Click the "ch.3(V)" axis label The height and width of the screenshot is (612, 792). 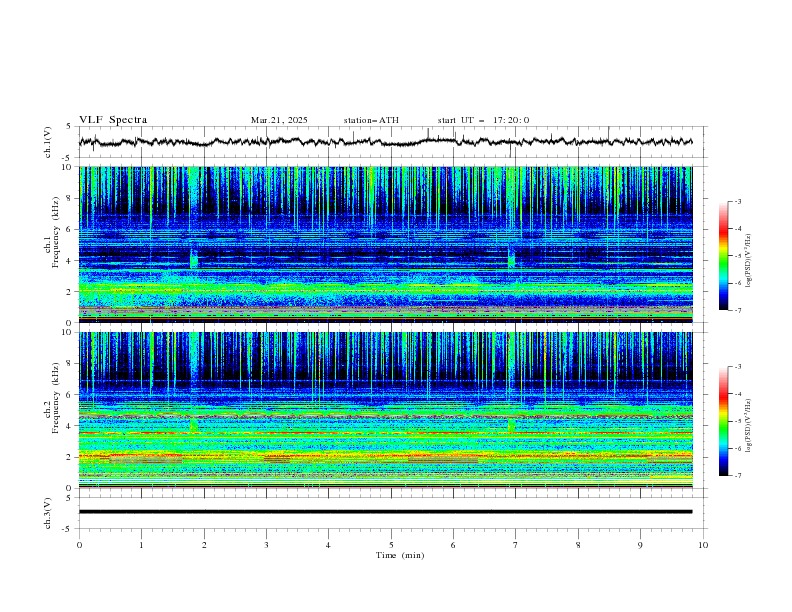tap(48, 513)
